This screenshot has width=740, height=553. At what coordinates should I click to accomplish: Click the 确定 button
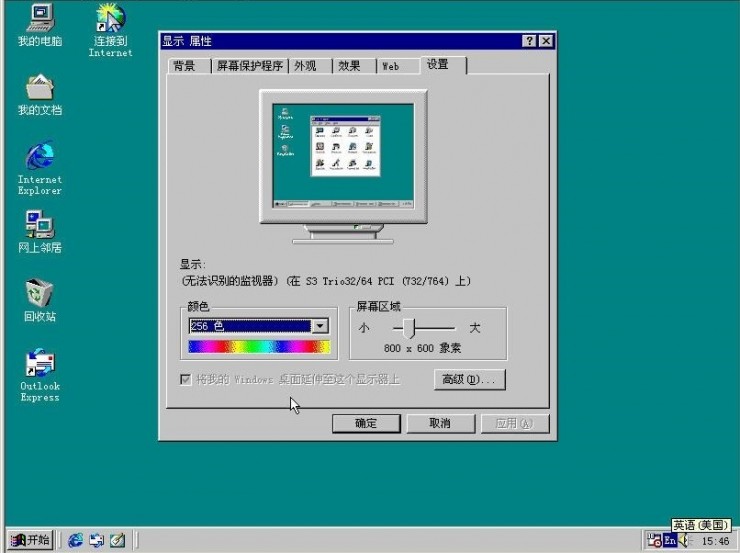366,423
